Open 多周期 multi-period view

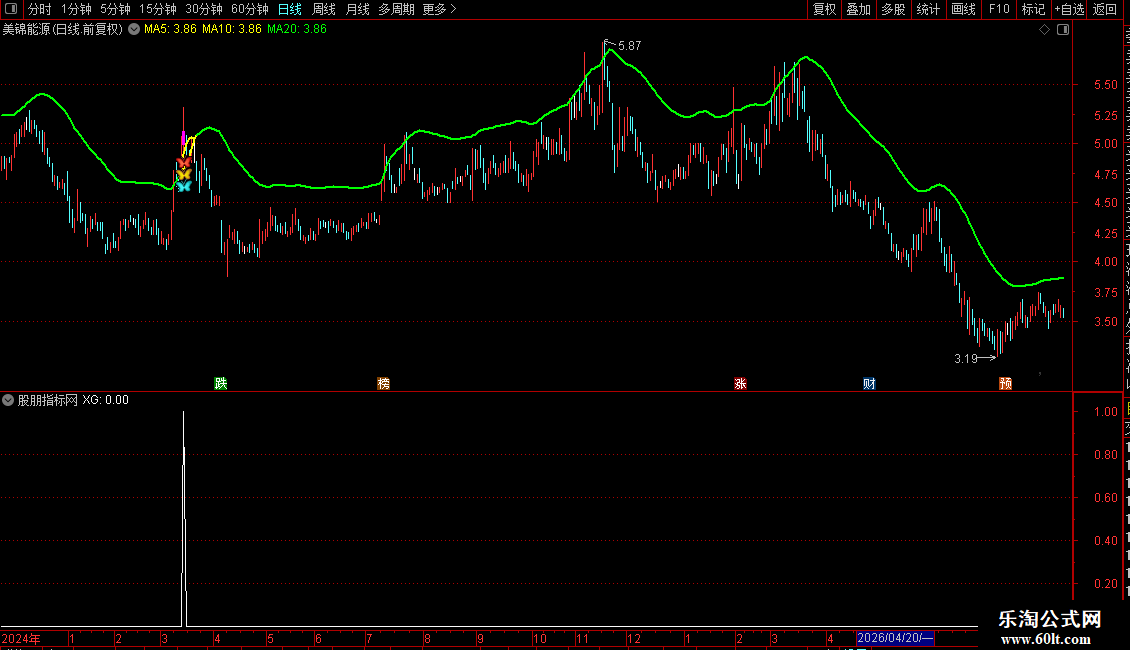[396, 9]
